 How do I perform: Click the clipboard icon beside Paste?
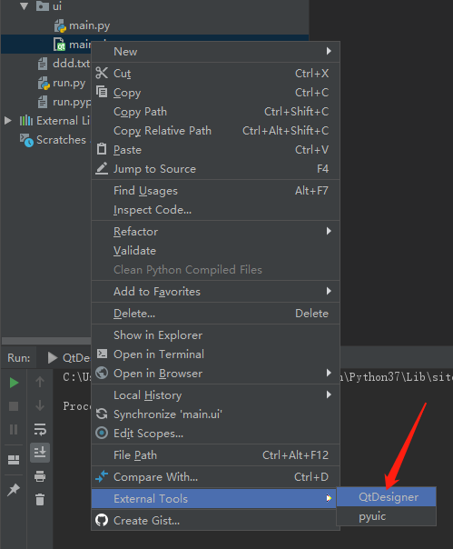(102, 149)
